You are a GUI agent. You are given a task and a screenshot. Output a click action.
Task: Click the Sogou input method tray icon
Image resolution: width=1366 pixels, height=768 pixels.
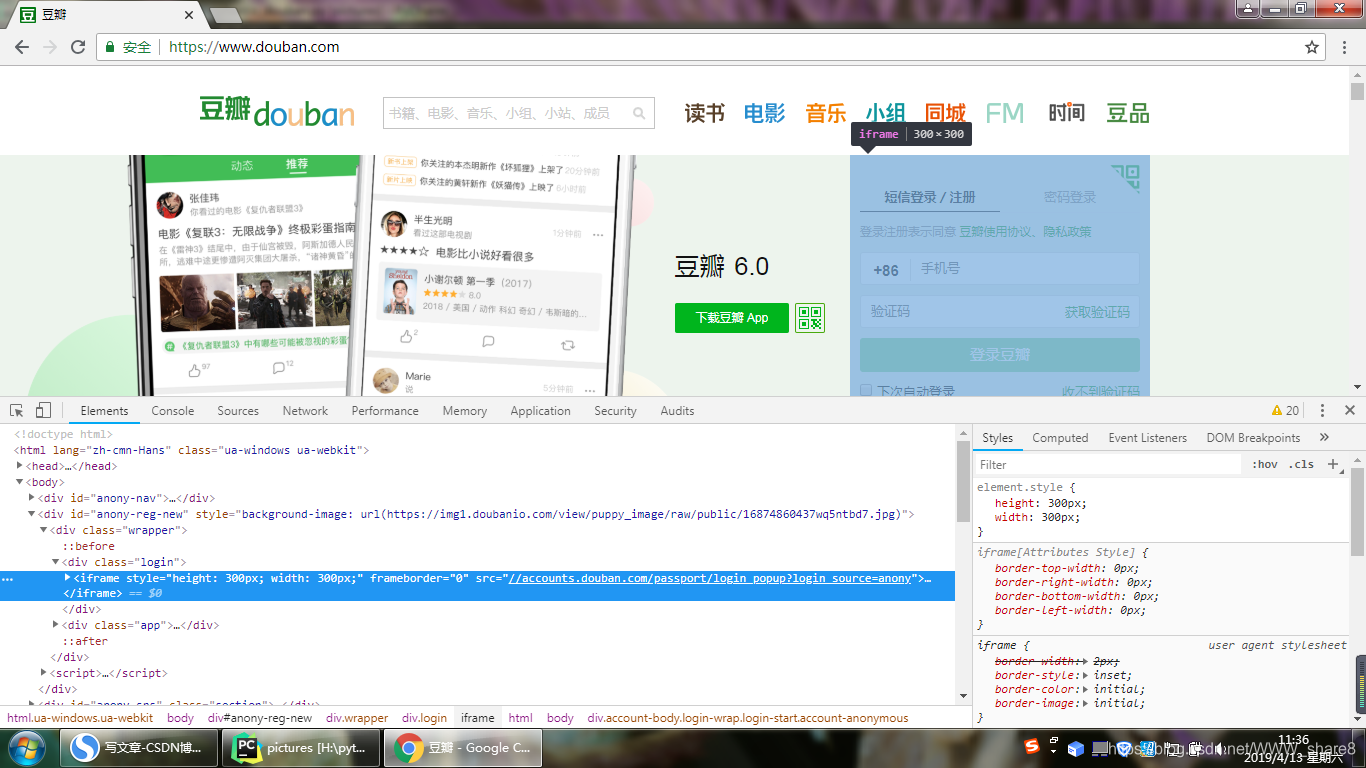(x=1031, y=747)
